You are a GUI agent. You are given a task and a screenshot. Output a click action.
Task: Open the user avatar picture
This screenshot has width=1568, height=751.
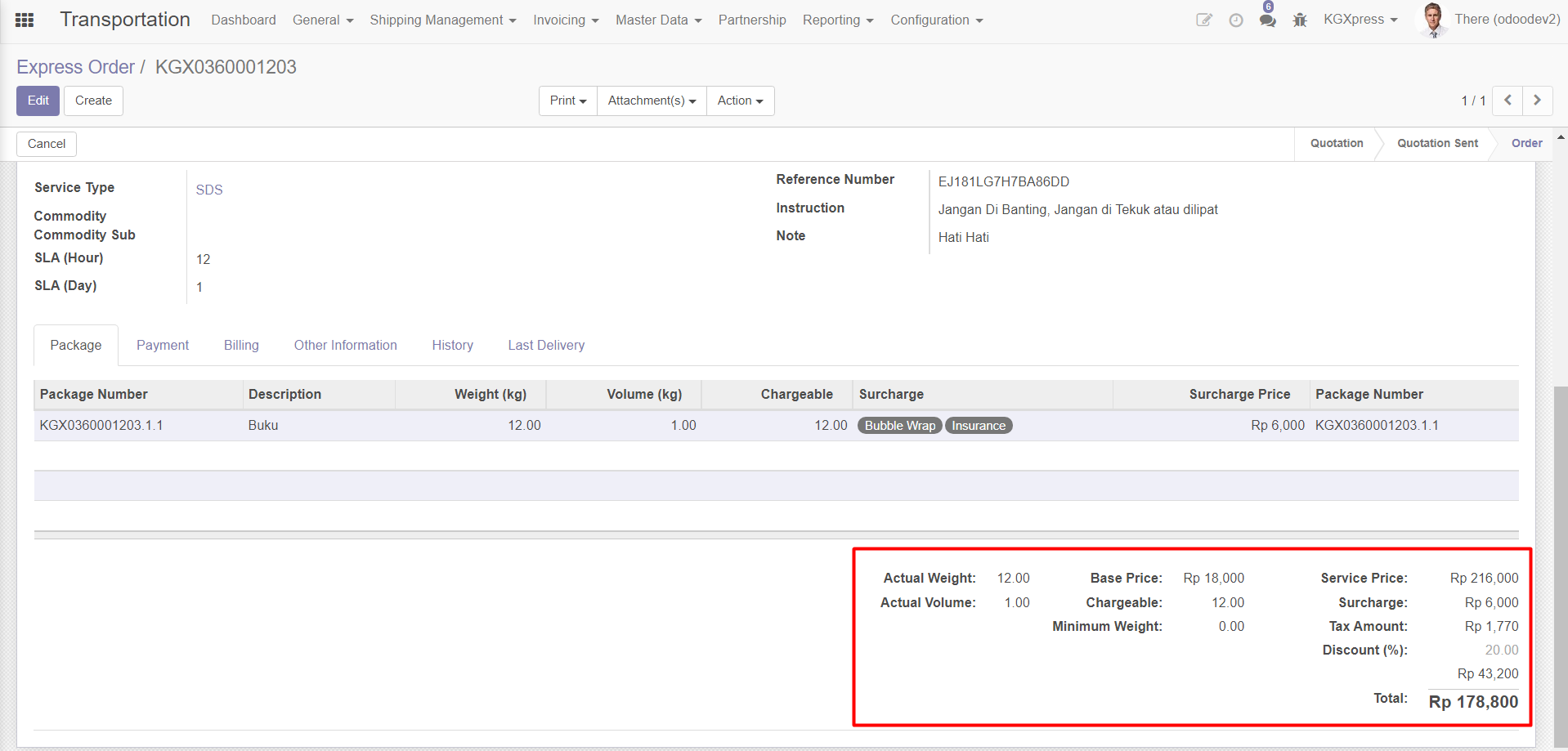(1432, 20)
